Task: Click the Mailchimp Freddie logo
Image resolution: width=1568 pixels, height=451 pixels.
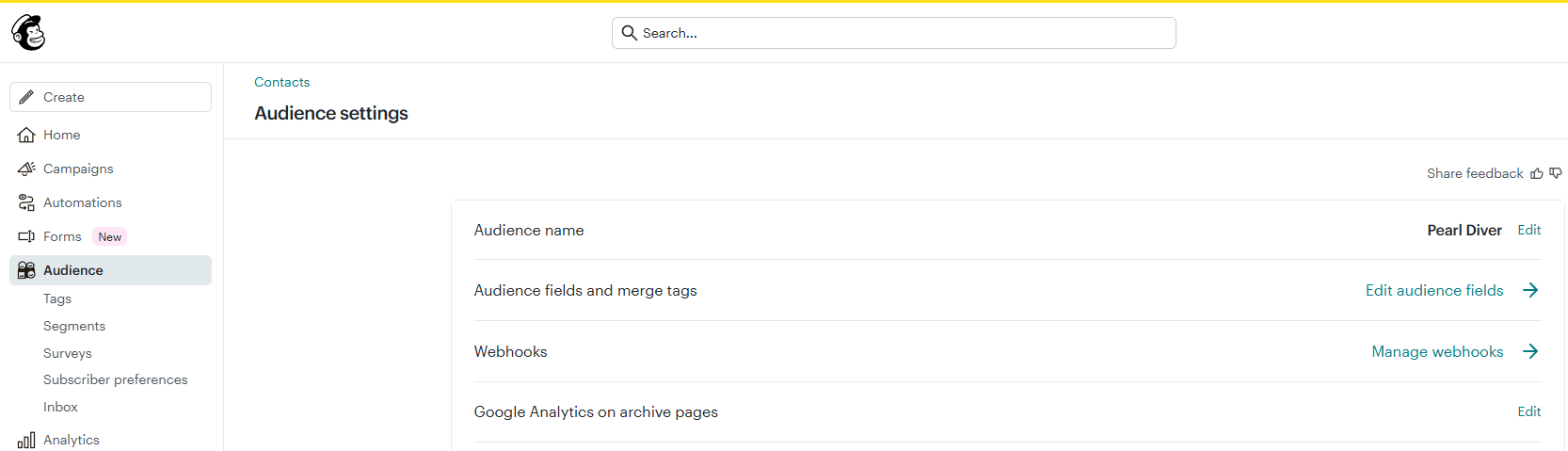Action: point(28,33)
